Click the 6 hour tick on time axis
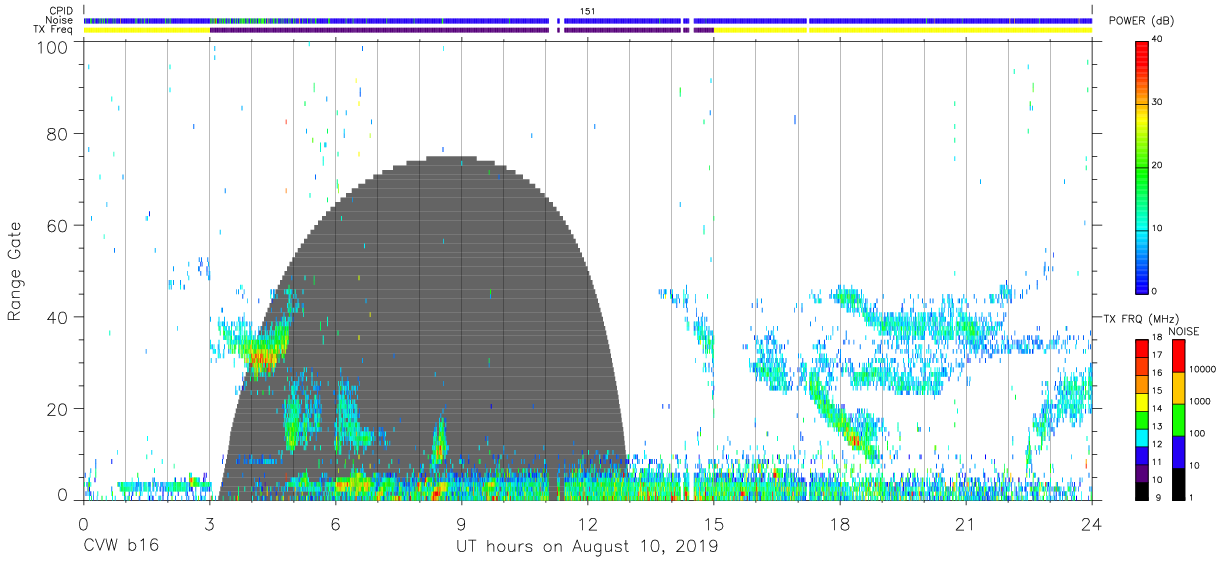Image resolution: width=1228 pixels, height=567 pixels. [335, 523]
